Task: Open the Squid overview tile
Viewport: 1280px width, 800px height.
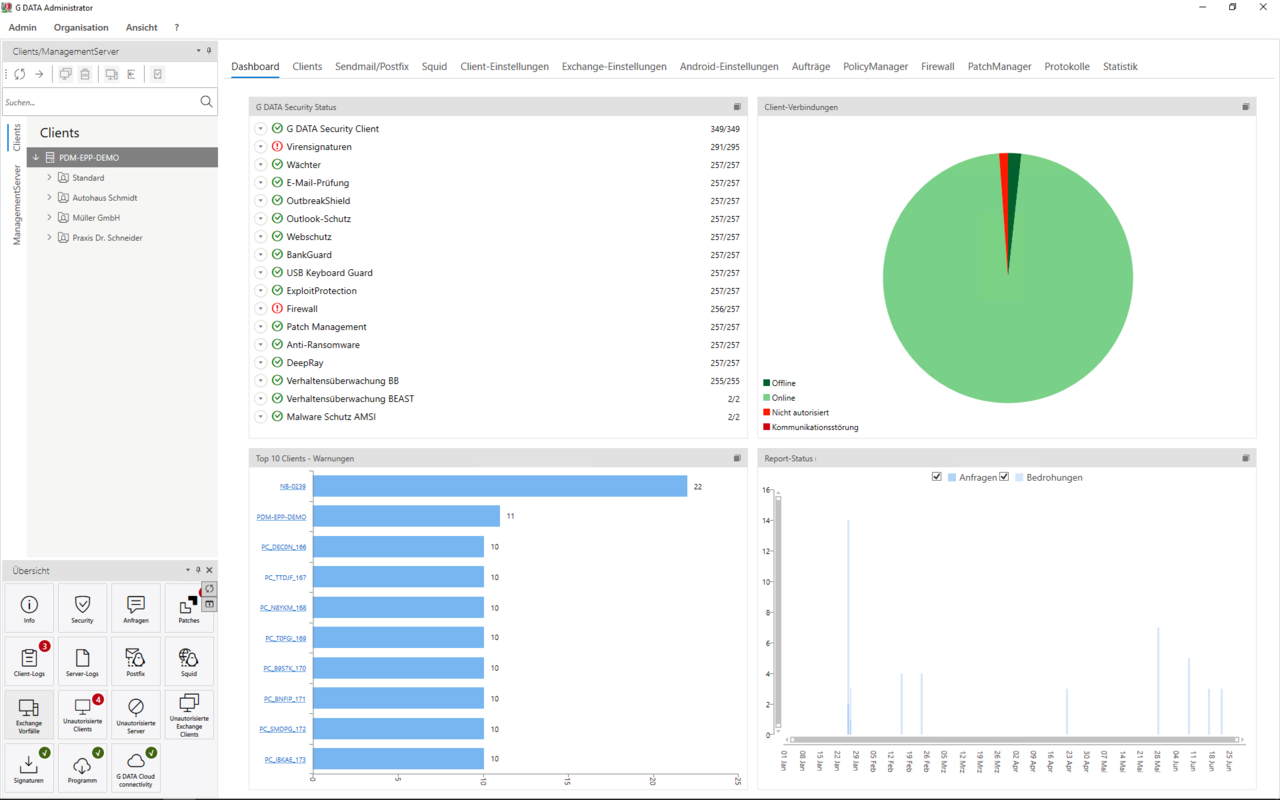Action: [x=189, y=661]
